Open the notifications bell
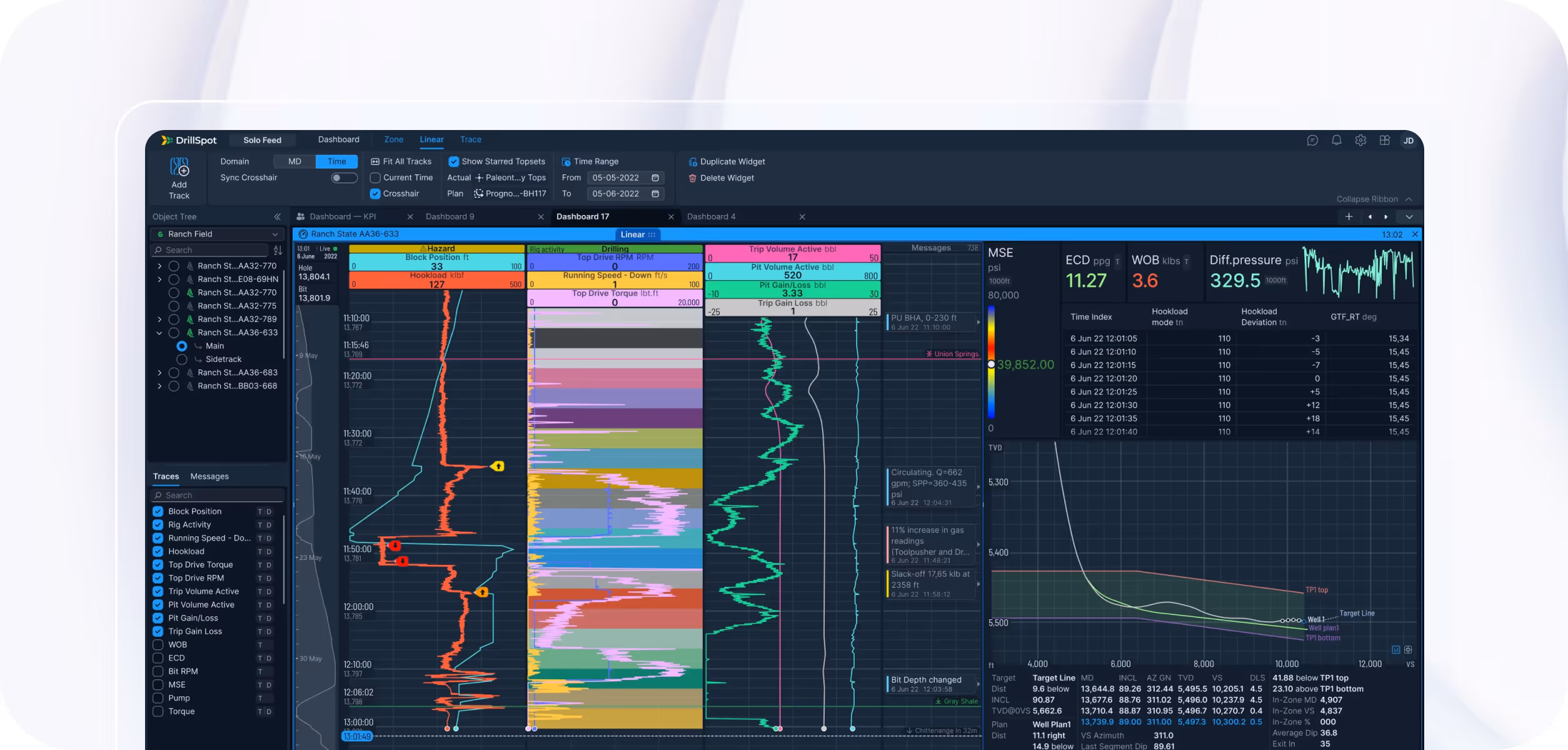The image size is (1568, 750). click(x=1337, y=141)
